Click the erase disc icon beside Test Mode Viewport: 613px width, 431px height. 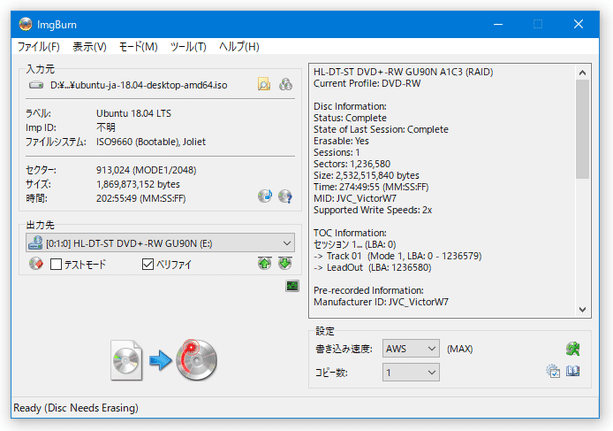[x=36, y=264]
